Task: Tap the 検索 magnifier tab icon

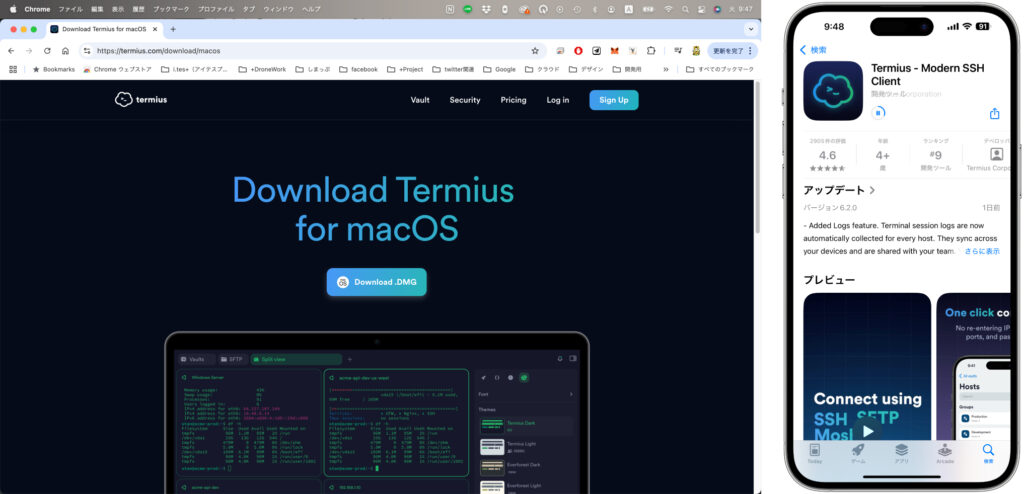Action: [988, 450]
